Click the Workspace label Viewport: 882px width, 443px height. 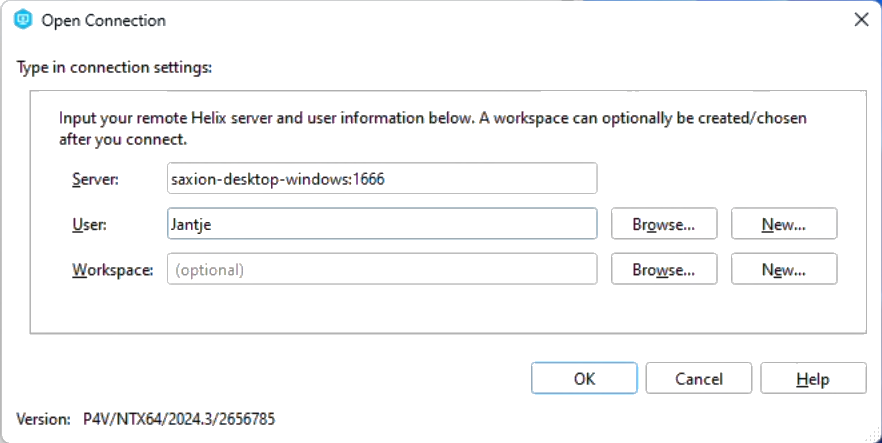click(x=112, y=269)
